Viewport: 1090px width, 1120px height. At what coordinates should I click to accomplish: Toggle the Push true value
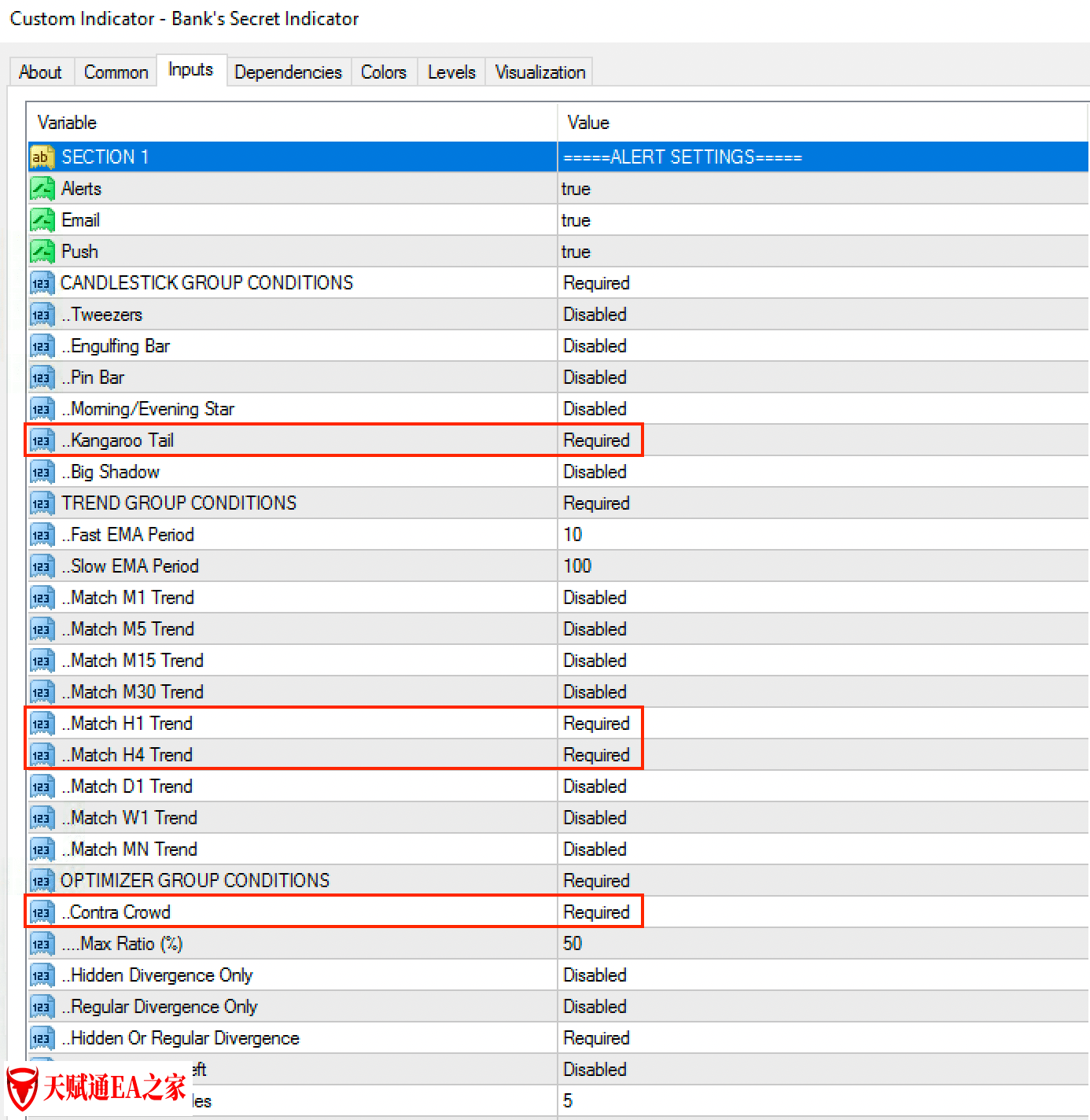tap(576, 252)
